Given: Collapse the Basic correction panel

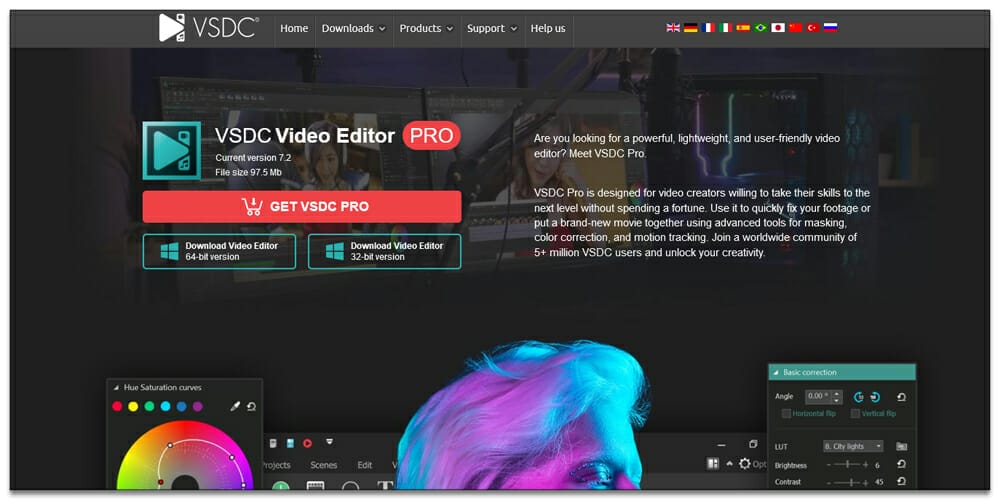Looking at the screenshot, I should point(775,372).
